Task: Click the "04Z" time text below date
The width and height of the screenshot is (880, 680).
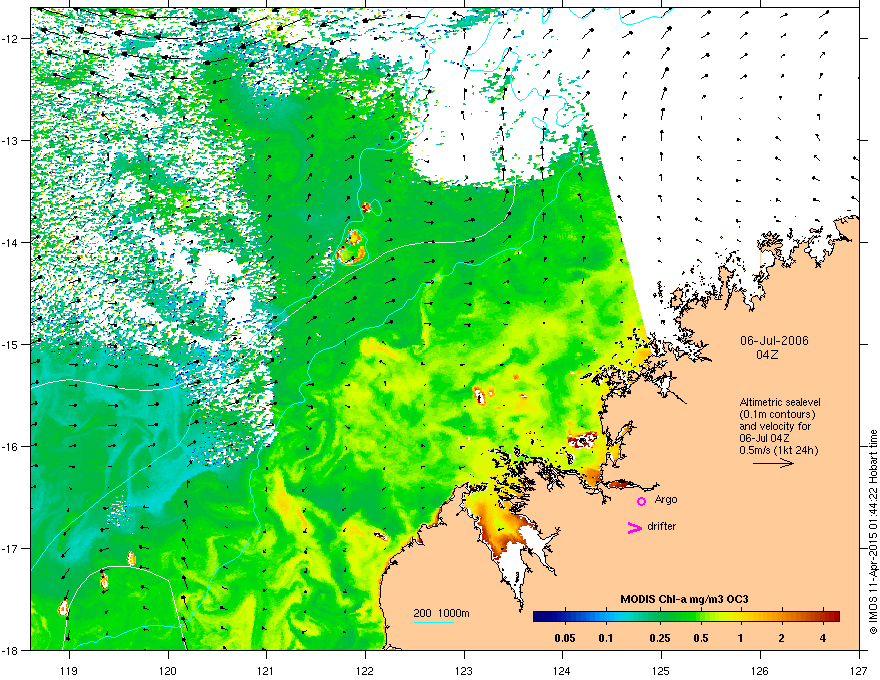Action: (x=767, y=355)
